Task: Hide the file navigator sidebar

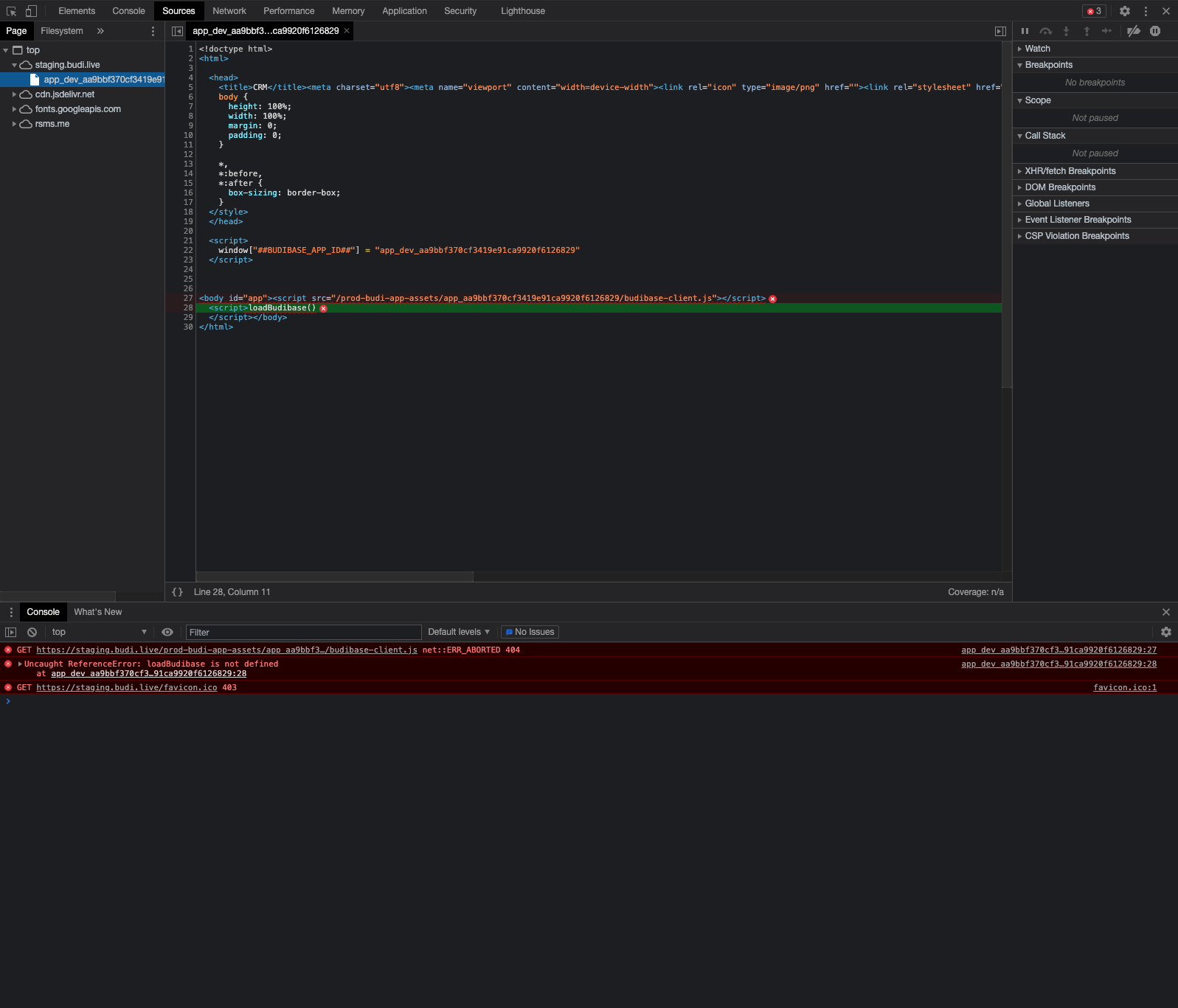Action: click(x=177, y=31)
